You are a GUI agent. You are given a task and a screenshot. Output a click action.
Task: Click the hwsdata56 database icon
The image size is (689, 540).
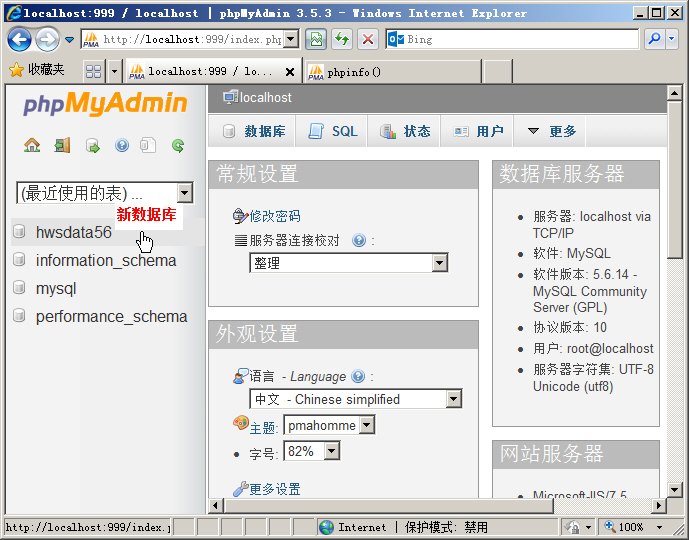tap(19, 232)
